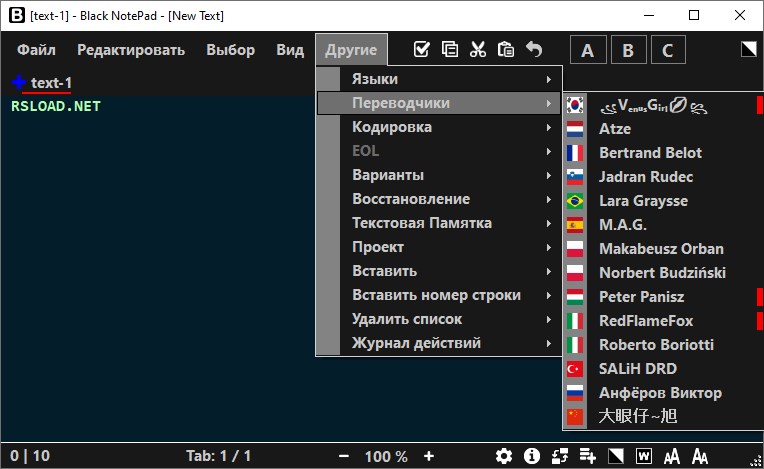Select translator Jadran Rudec
This screenshot has width=764, height=469.
[x=663, y=177]
